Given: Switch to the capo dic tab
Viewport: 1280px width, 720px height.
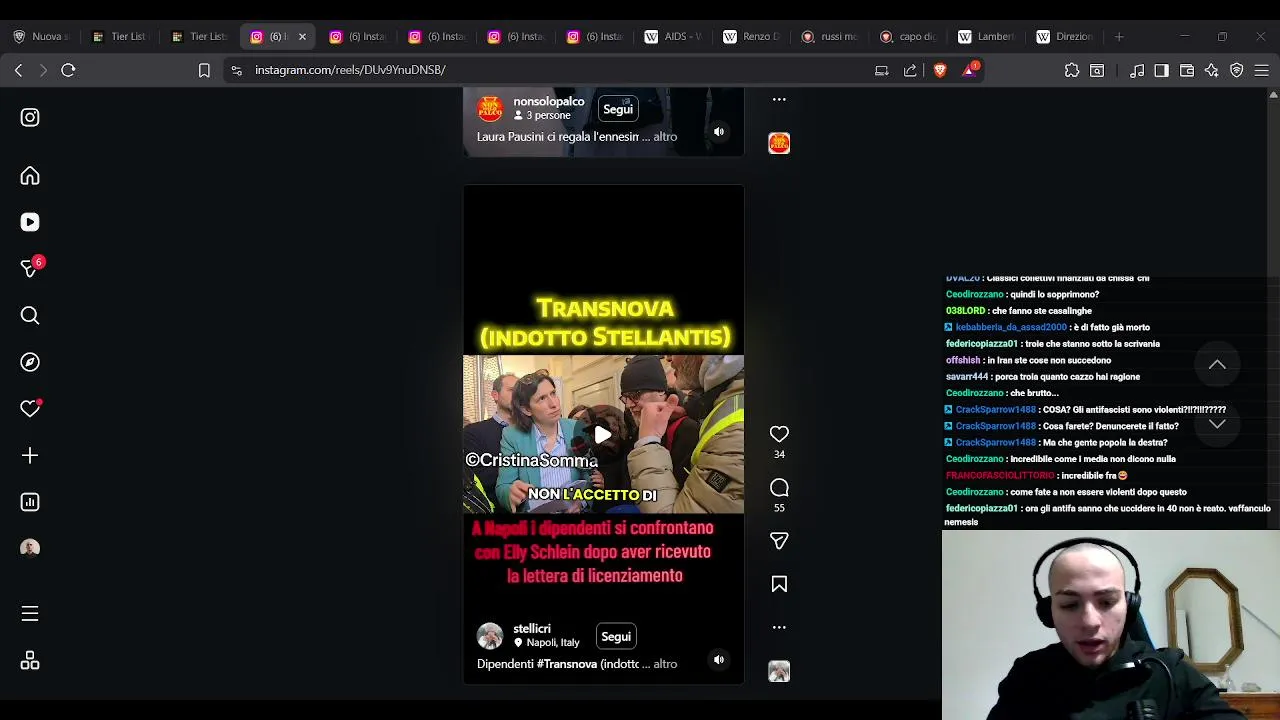Looking at the screenshot, I should (911, 36).
